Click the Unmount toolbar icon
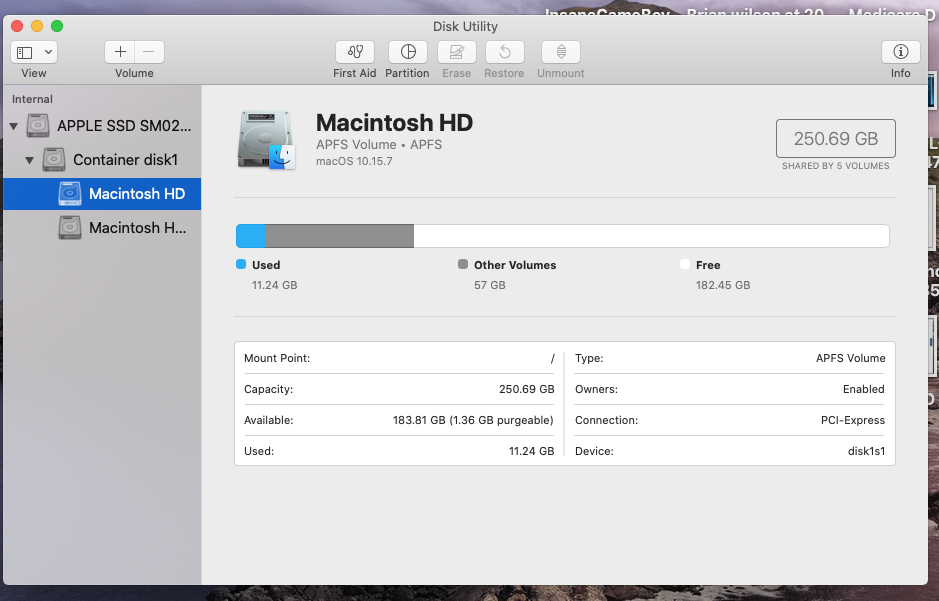 pos(561,52)
